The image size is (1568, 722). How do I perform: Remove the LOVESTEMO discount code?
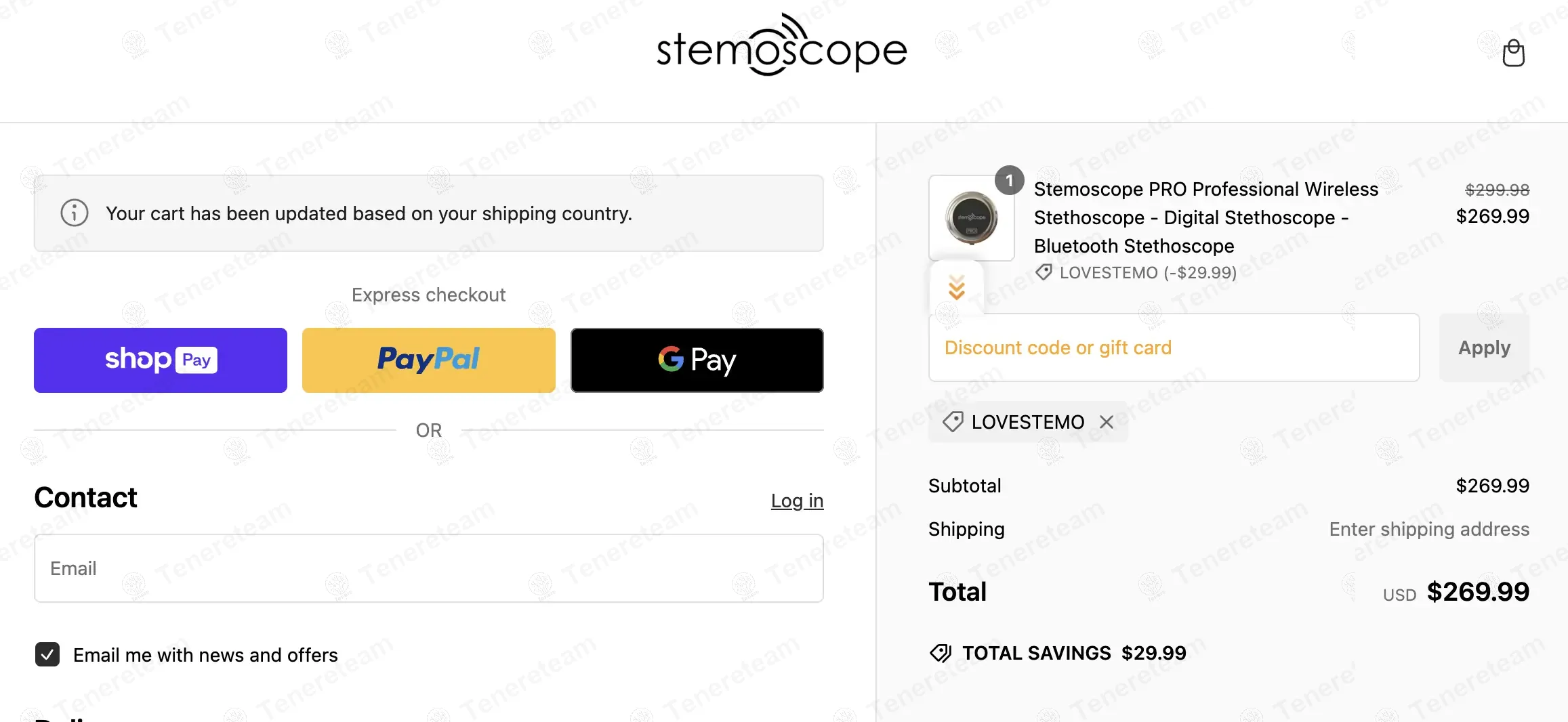1107,422
